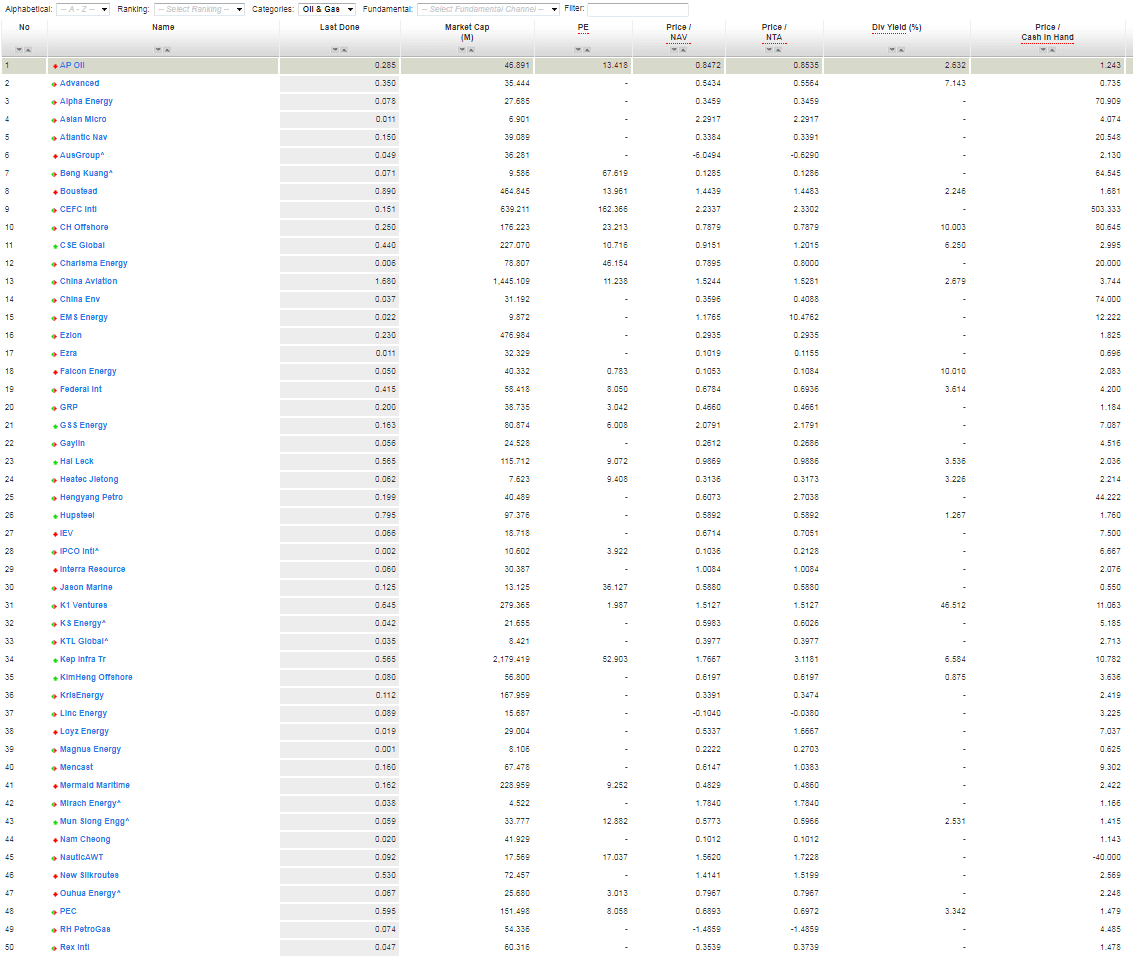Sort No column descending with down arrow
Screen dimensions: 1133x961
(20, 50)
